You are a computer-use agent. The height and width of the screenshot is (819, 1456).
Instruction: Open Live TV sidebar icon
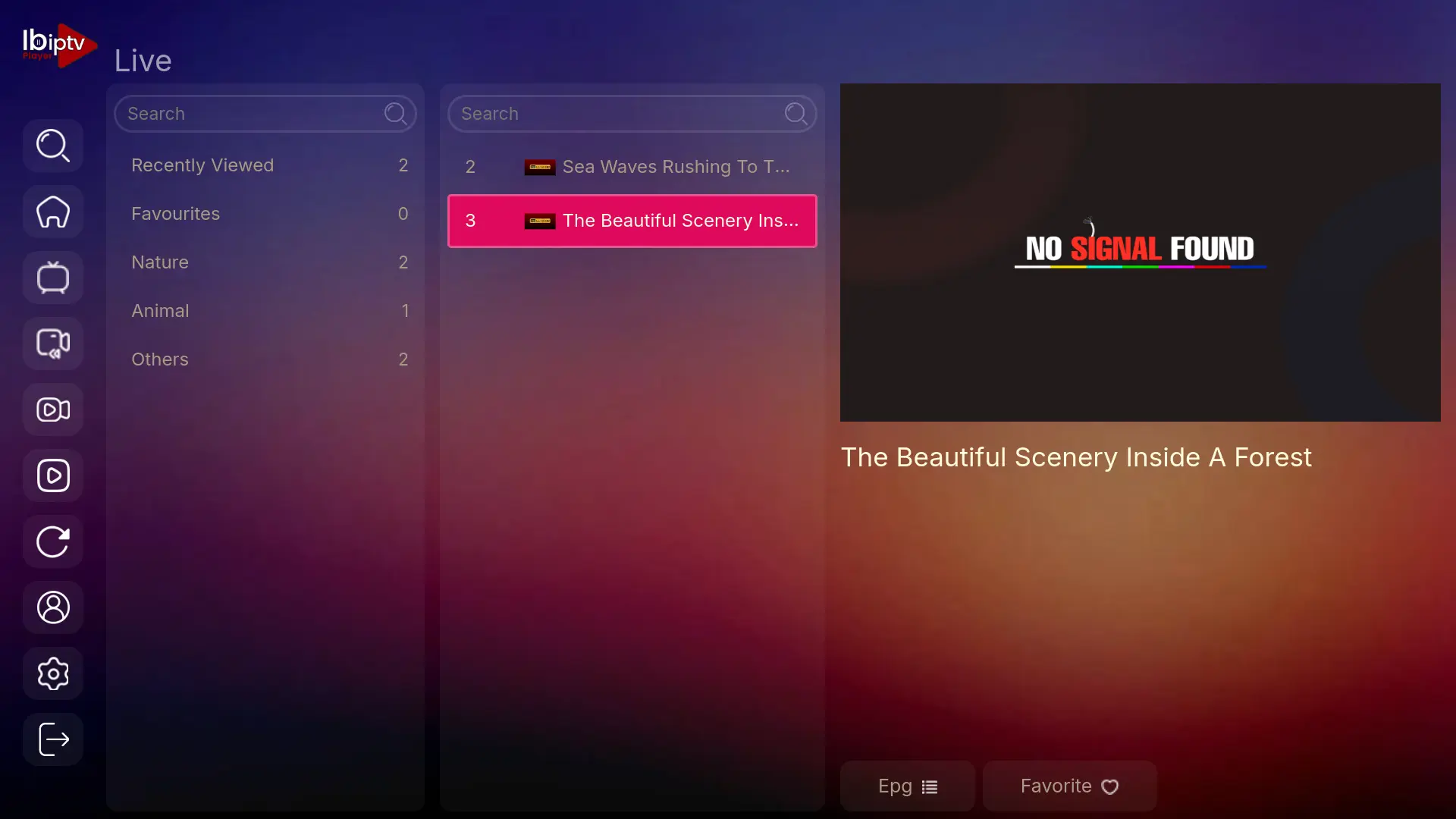point(53,278)
